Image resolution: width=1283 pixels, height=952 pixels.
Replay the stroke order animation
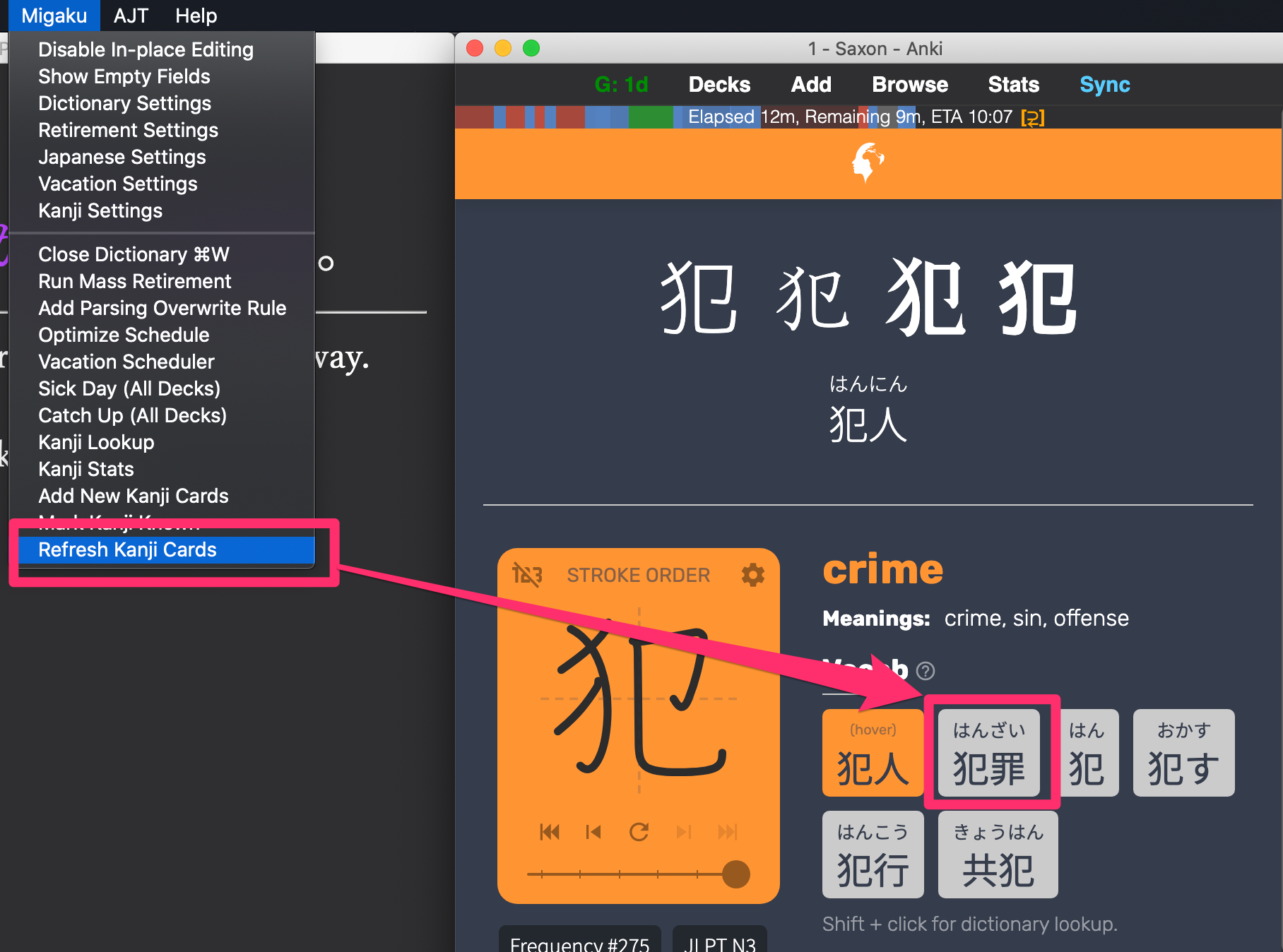tap(639, 832)
